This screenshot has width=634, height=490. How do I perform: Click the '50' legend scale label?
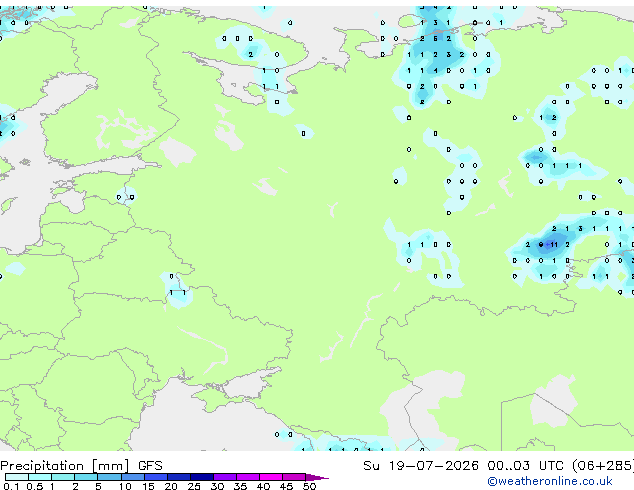pyautogui.click(x=309, y=486)
